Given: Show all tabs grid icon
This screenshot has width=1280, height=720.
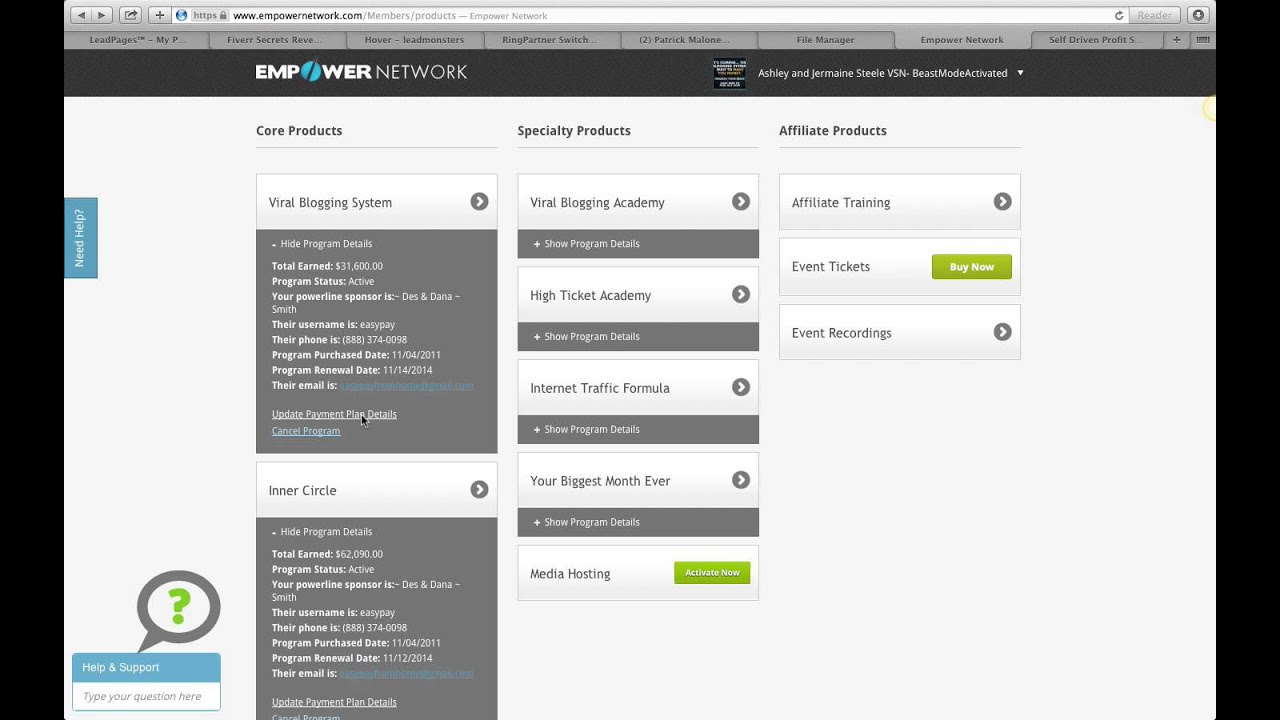Looking at the screenshot, I should pyautogui.click(x=1203, y=40).
